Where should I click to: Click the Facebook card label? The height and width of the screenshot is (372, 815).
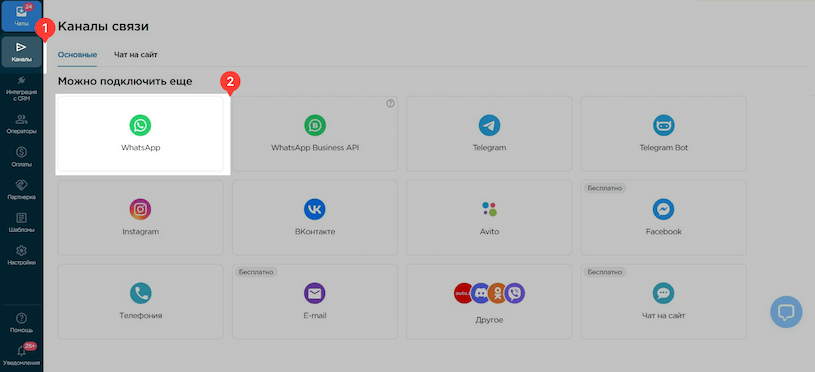click(663, 232)
